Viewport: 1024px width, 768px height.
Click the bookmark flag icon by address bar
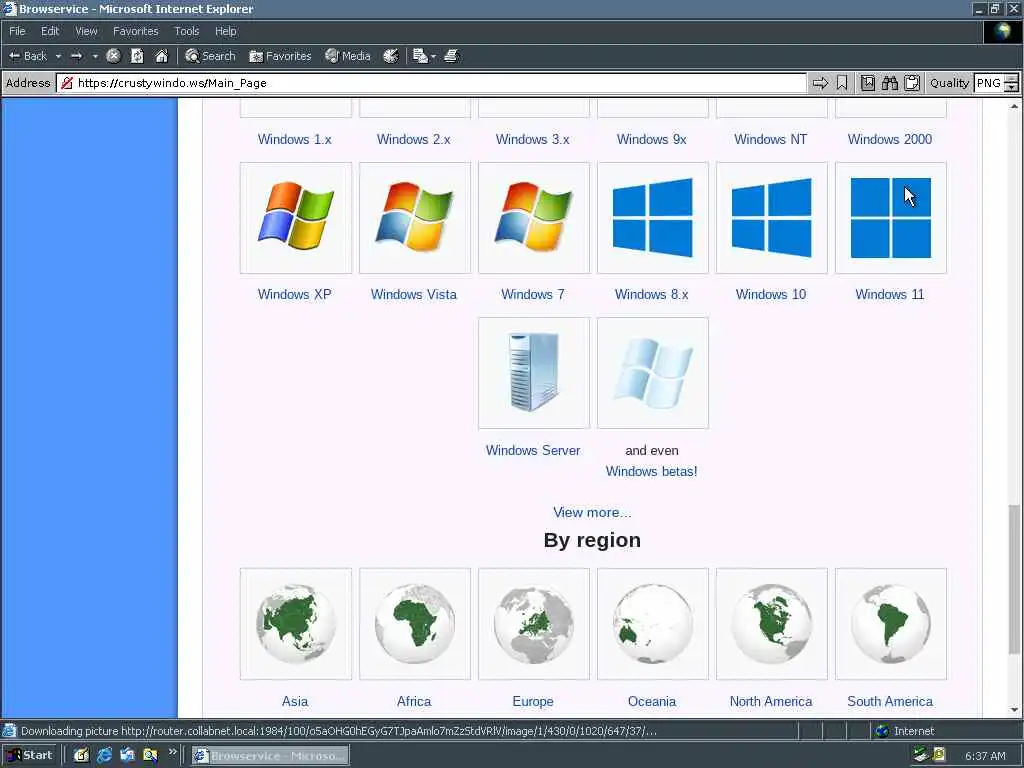(842, 83)
